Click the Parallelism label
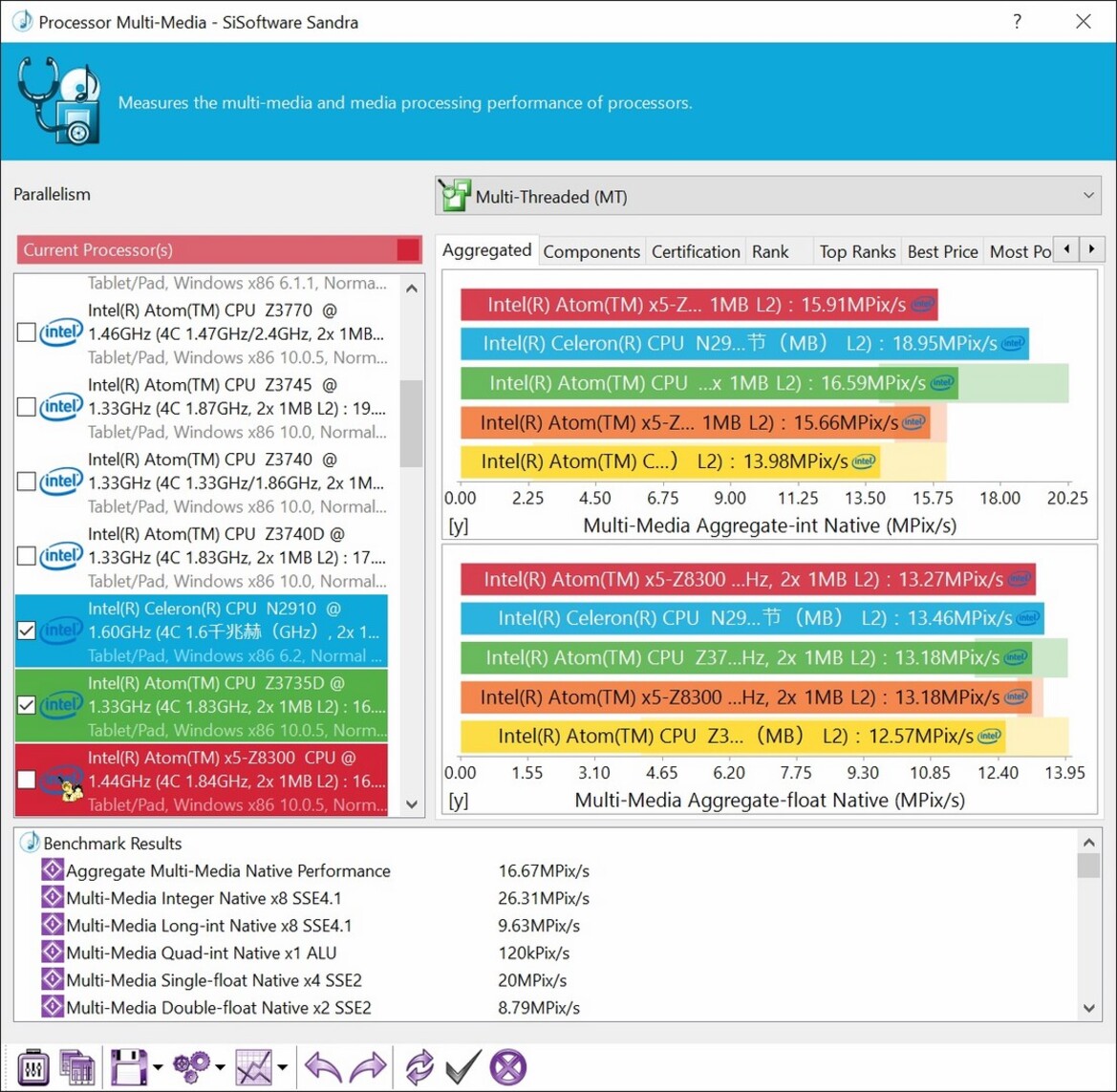 click(x=52, y=194)
